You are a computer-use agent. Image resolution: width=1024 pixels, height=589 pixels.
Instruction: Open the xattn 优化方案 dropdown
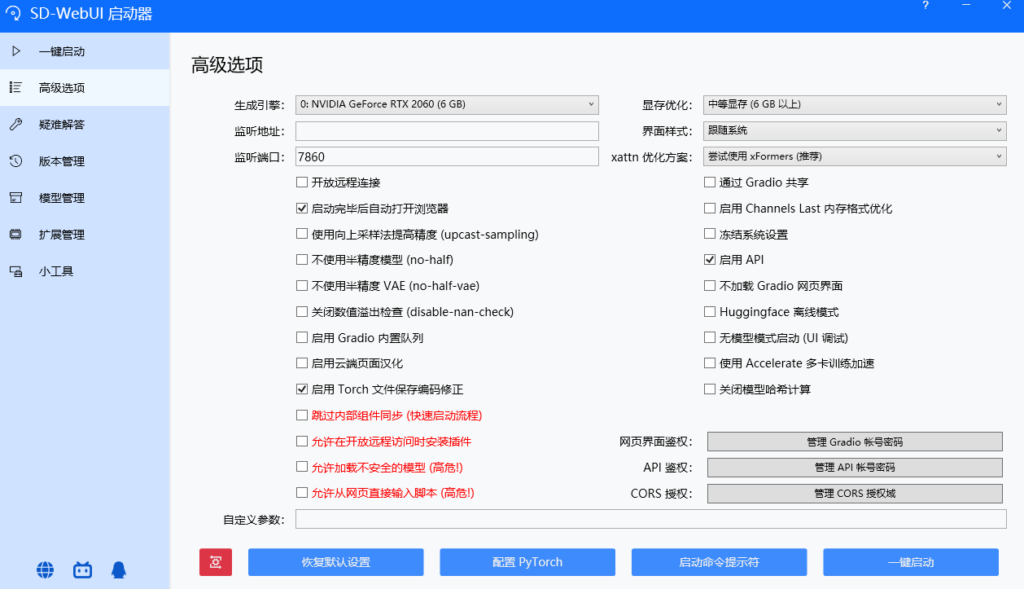855,155
